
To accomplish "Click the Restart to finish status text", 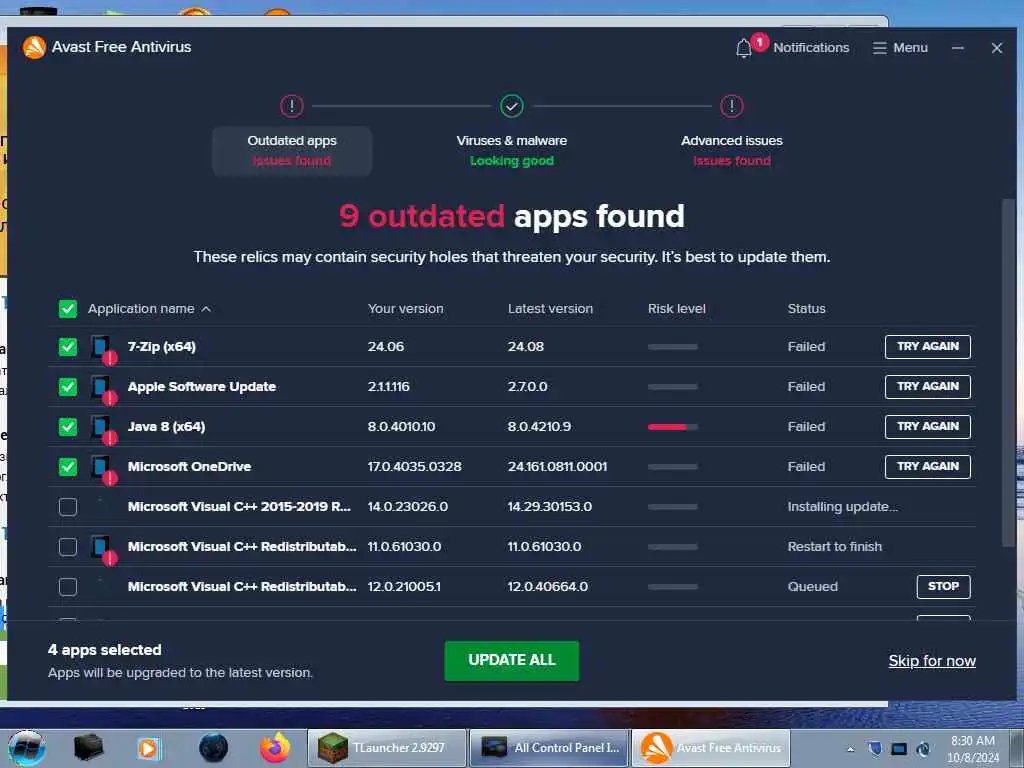I will (834, 547).
